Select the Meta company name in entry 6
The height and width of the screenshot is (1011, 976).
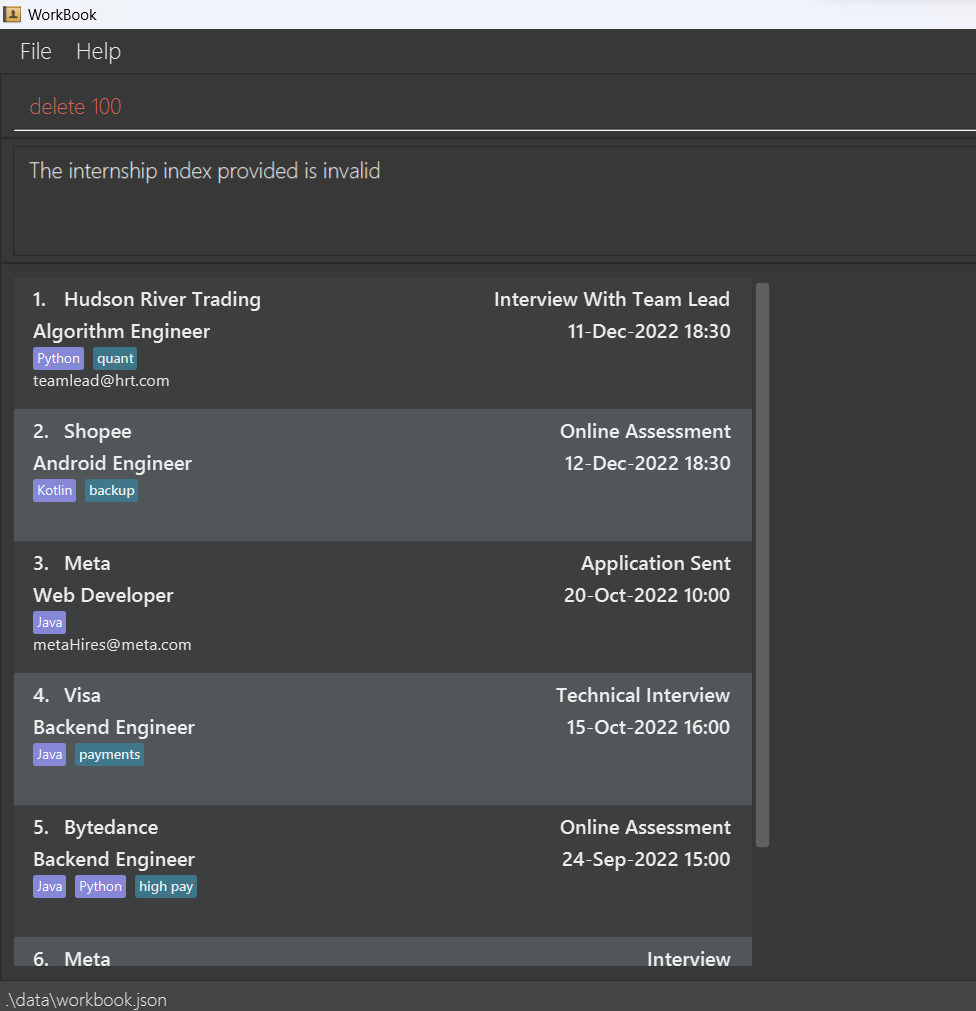(87, 959)
